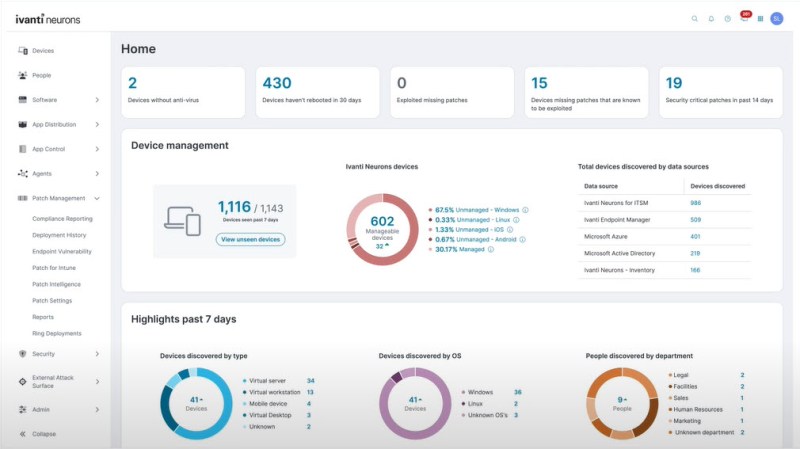Click info icon next to Unmanaged - Windows
800x449 pixels.
pyautogui.click(x=525, y=210)
